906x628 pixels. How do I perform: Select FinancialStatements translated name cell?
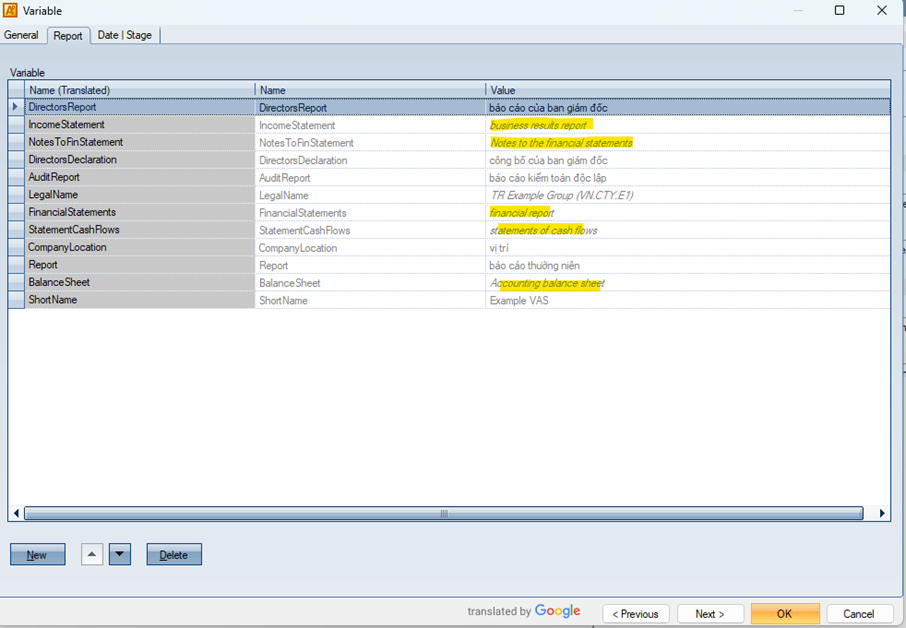[x=139, y=212]
